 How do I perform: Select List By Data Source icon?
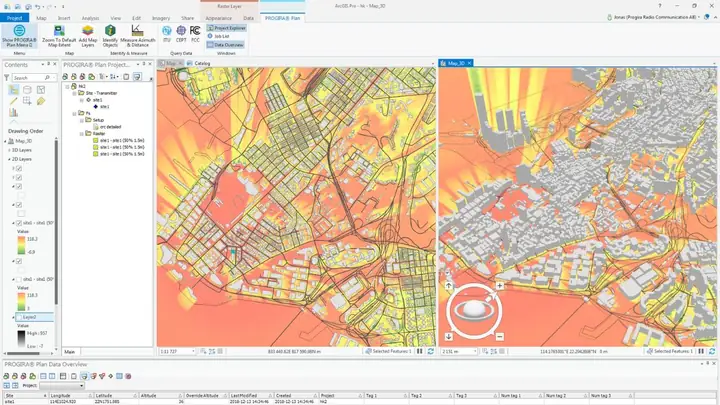(27, 90)
